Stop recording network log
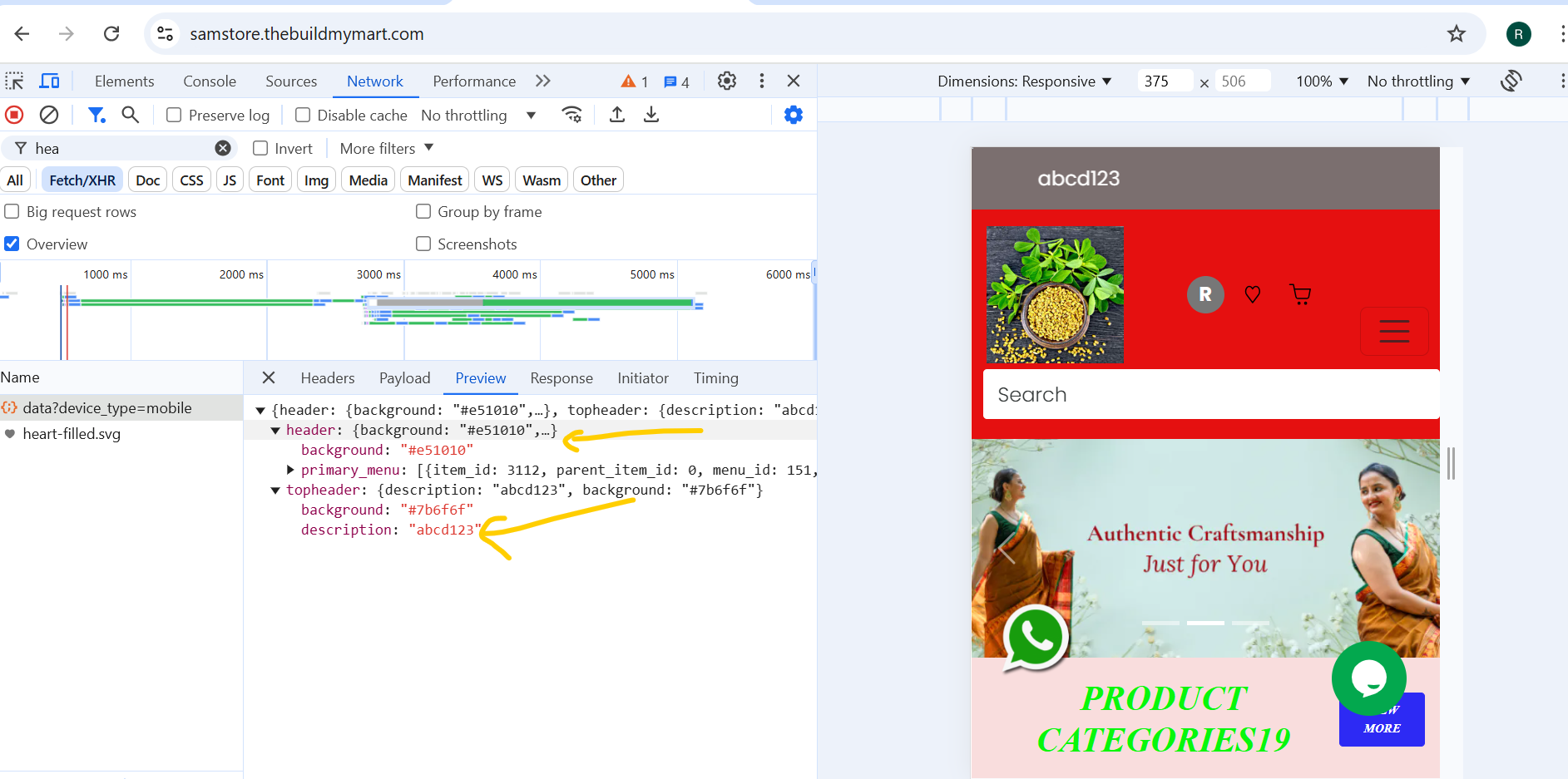 14,115
